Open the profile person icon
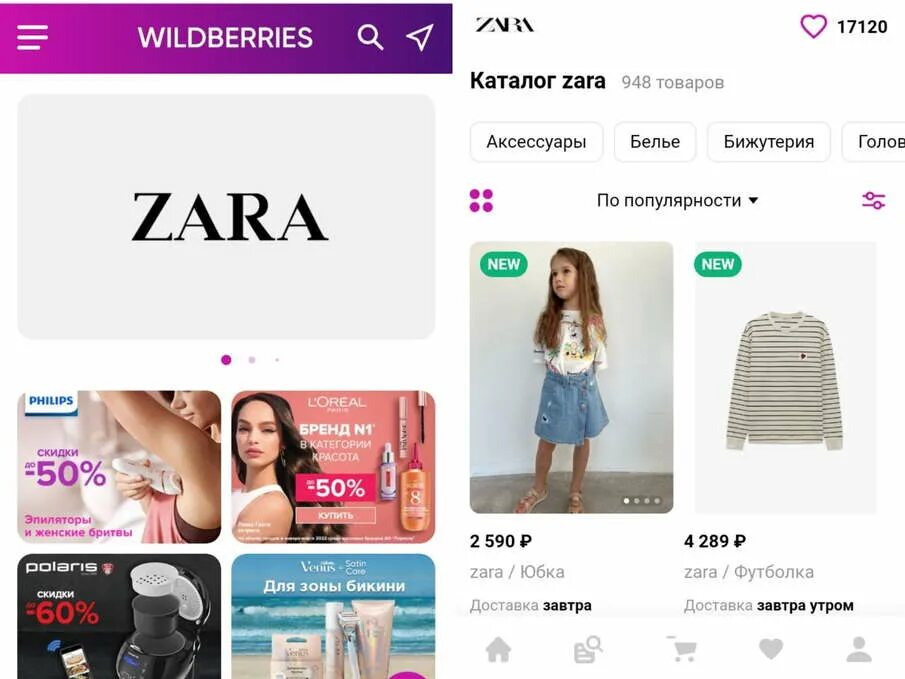The image size is (905, 679). [x=859, y=649]
